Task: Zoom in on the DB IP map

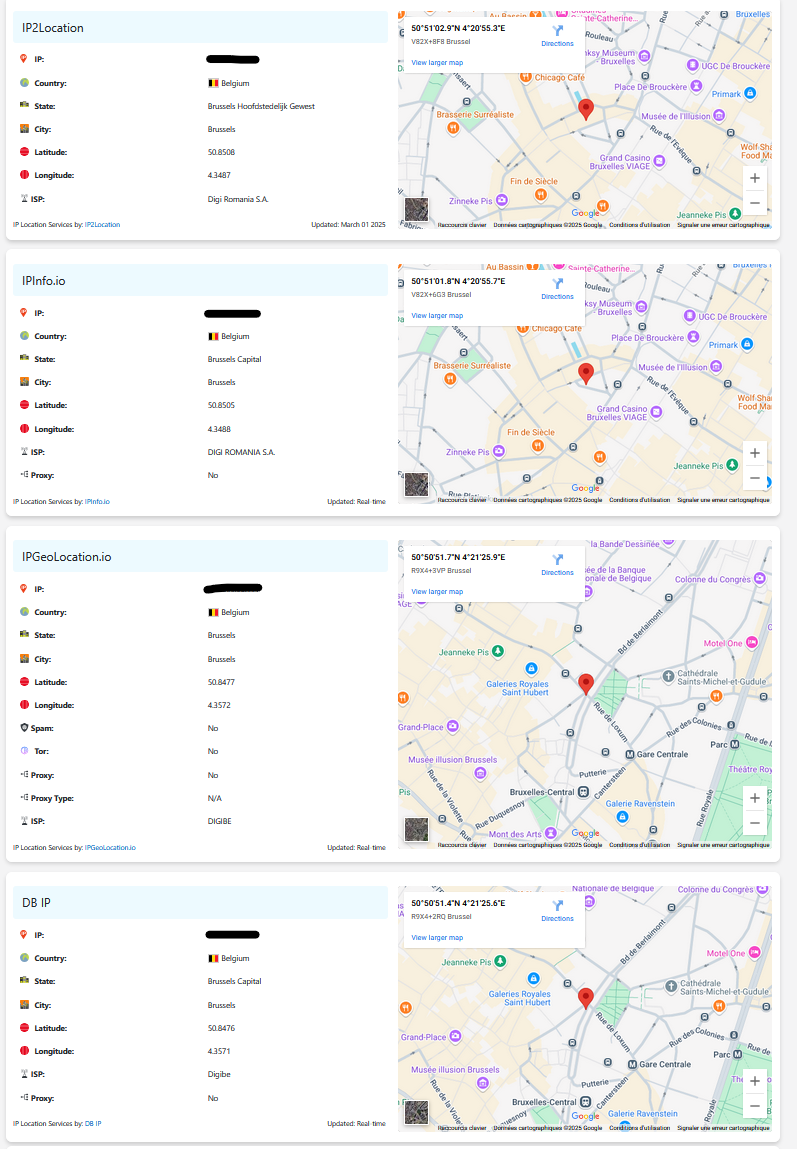Action: pyautogui.click(x=755, y=1081)
